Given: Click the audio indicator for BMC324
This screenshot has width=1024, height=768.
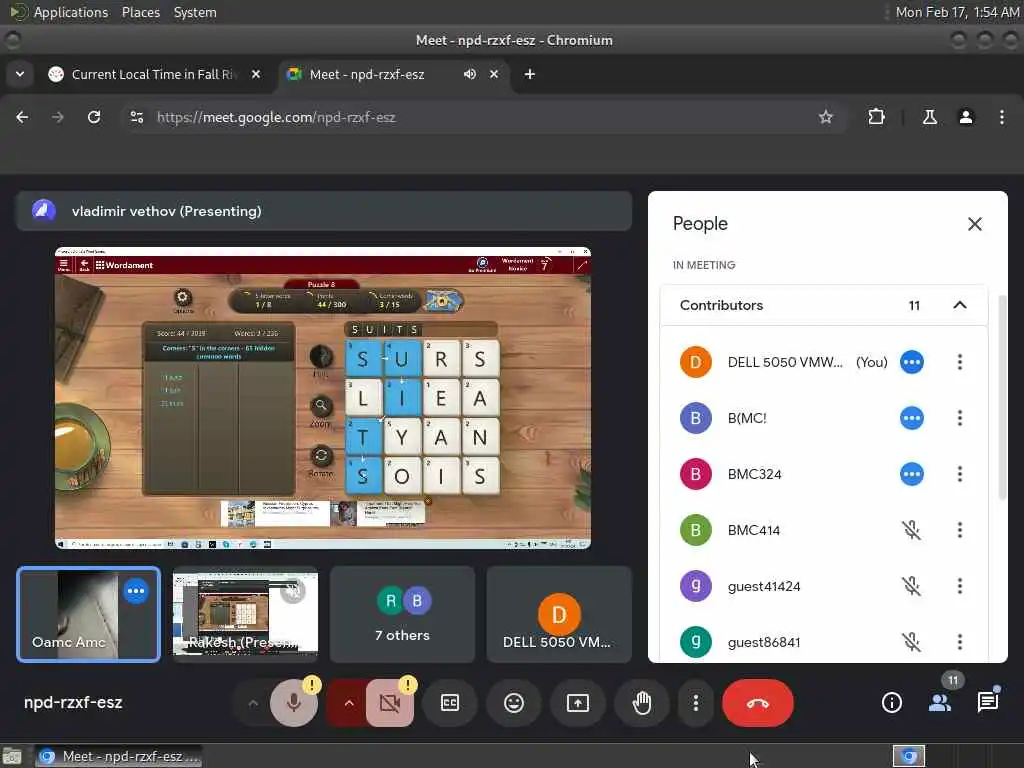Looking at the screenshot, I should coord(912,474).
